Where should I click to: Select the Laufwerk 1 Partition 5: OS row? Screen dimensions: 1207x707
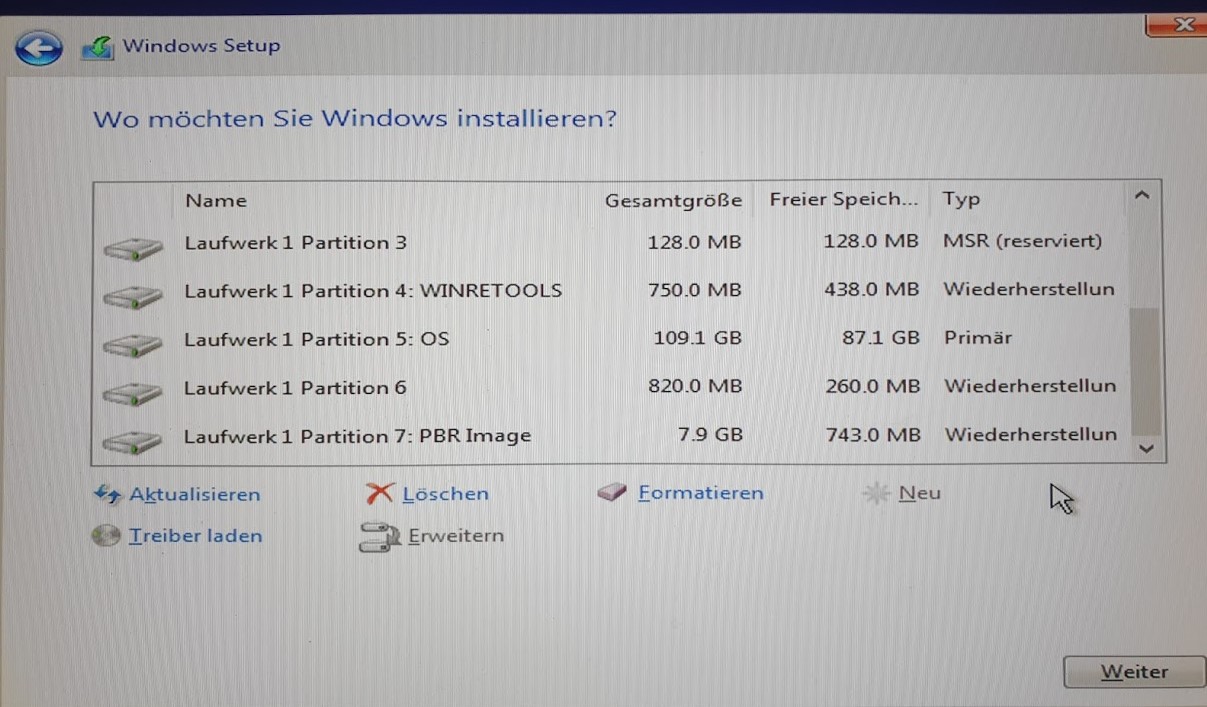pyautogui.click(x=316, y=339)
